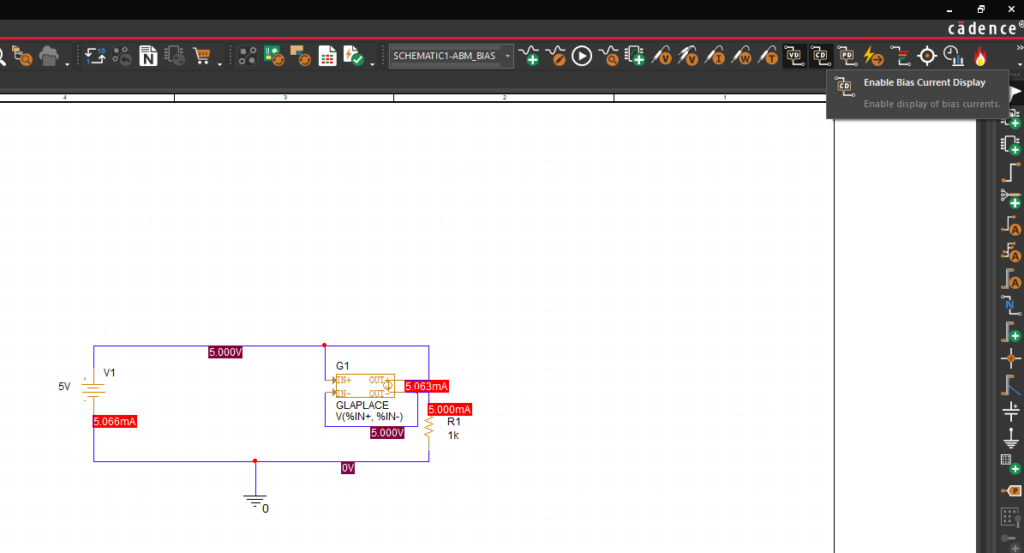Click the 5.066mA bias current label

coord(115,422)
